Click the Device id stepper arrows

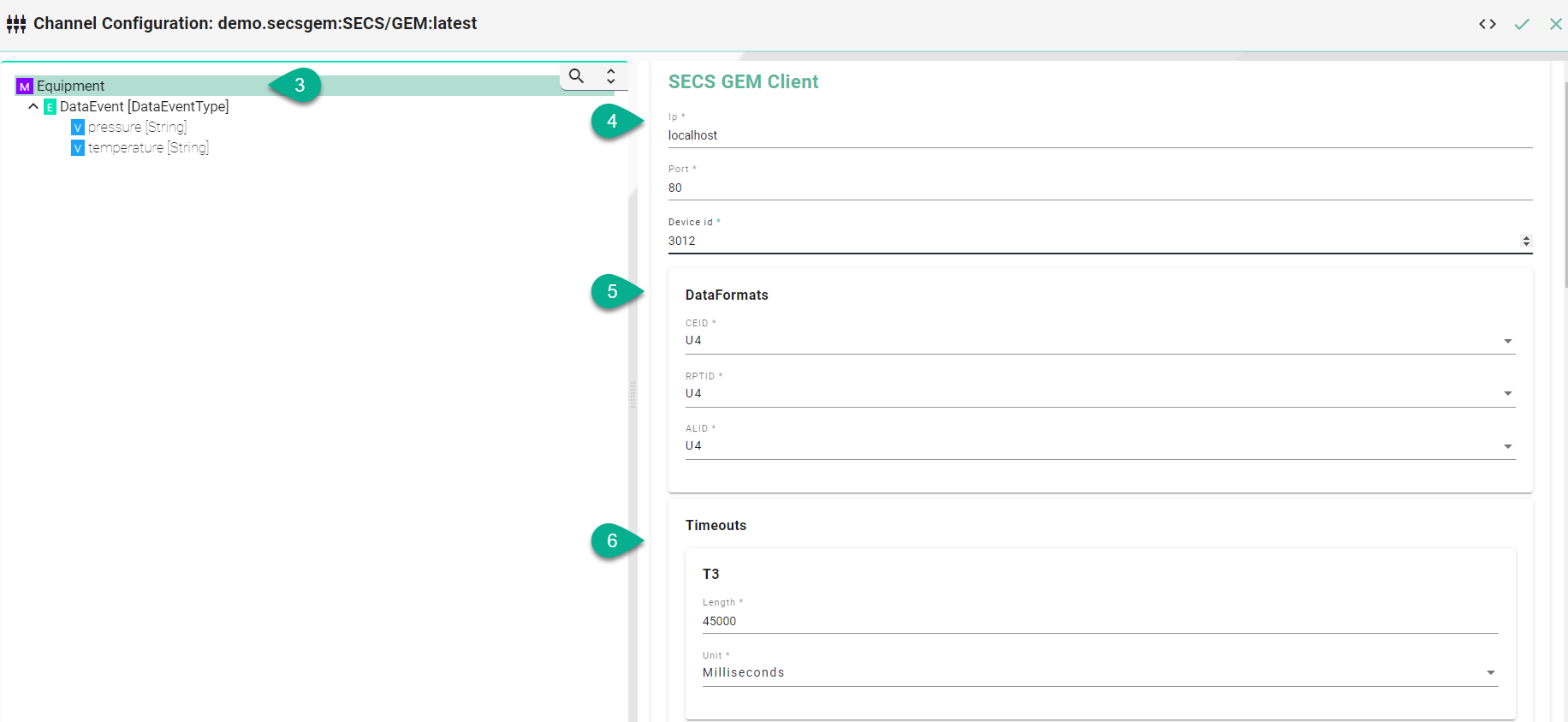[1526, 241]
